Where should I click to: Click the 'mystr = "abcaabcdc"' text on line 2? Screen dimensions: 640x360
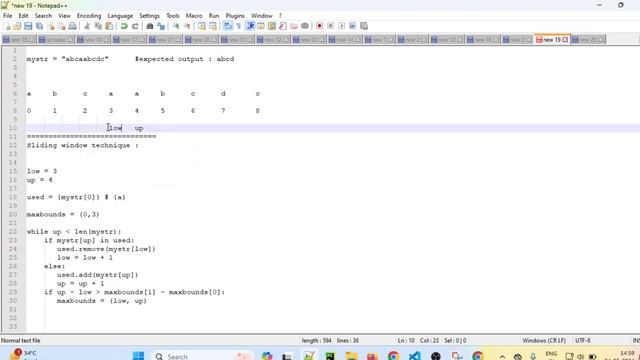(x=68, y=59)
